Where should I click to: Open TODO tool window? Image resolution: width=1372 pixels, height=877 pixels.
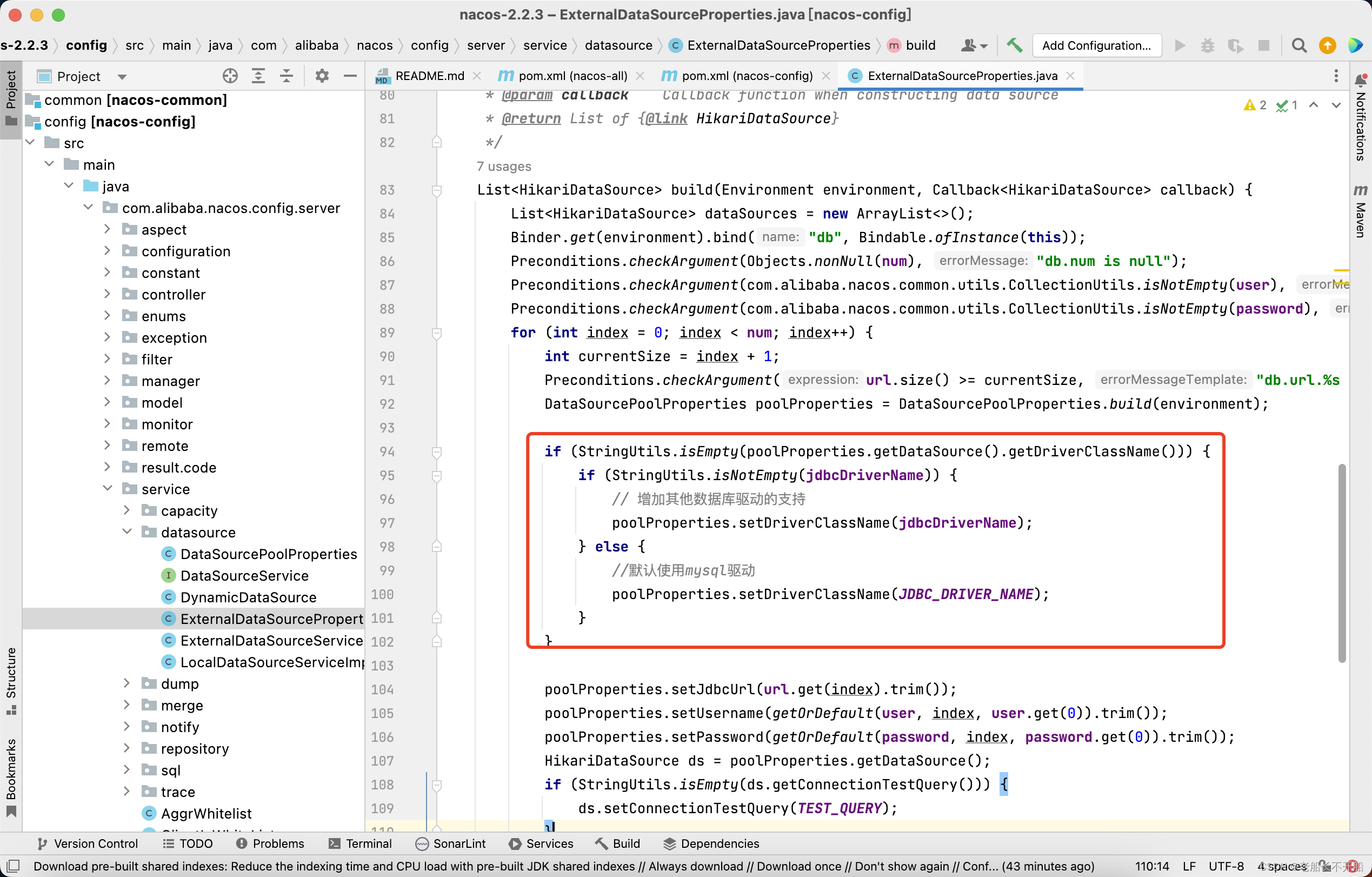click(x=188, y=843)
